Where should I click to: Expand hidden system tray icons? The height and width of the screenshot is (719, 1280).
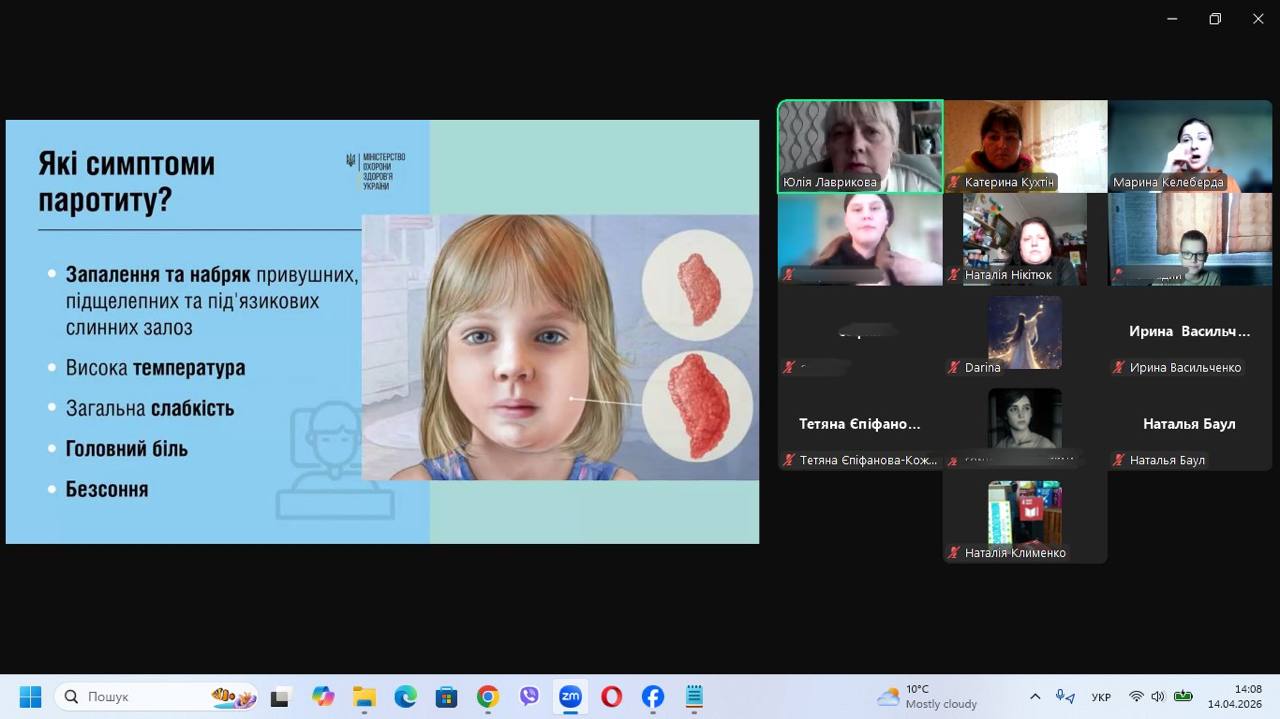click(1035, 697)
